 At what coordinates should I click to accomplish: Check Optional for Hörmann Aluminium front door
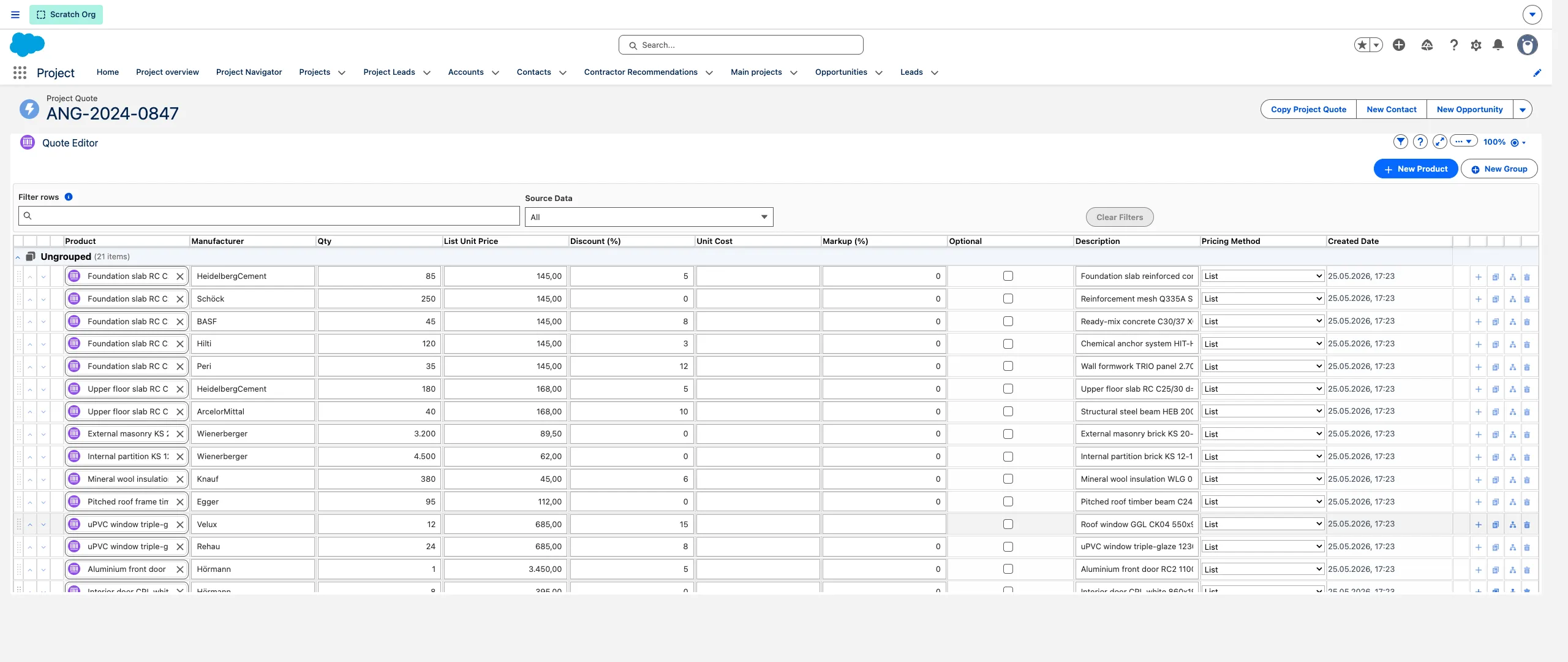point(1008,569)
